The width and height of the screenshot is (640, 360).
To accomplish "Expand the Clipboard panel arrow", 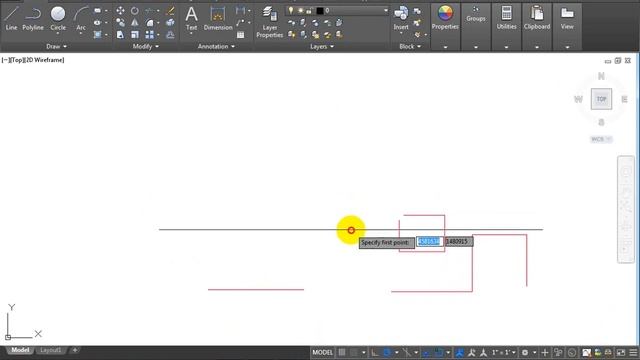I will pos(537,47).
